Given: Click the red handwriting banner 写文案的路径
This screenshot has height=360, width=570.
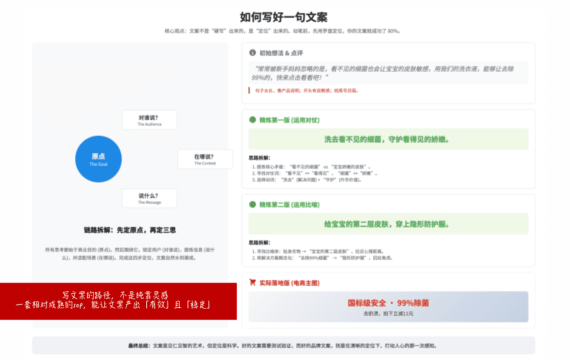Looking at the screenshot, I should pyautogui.click(x=118, y=301).
